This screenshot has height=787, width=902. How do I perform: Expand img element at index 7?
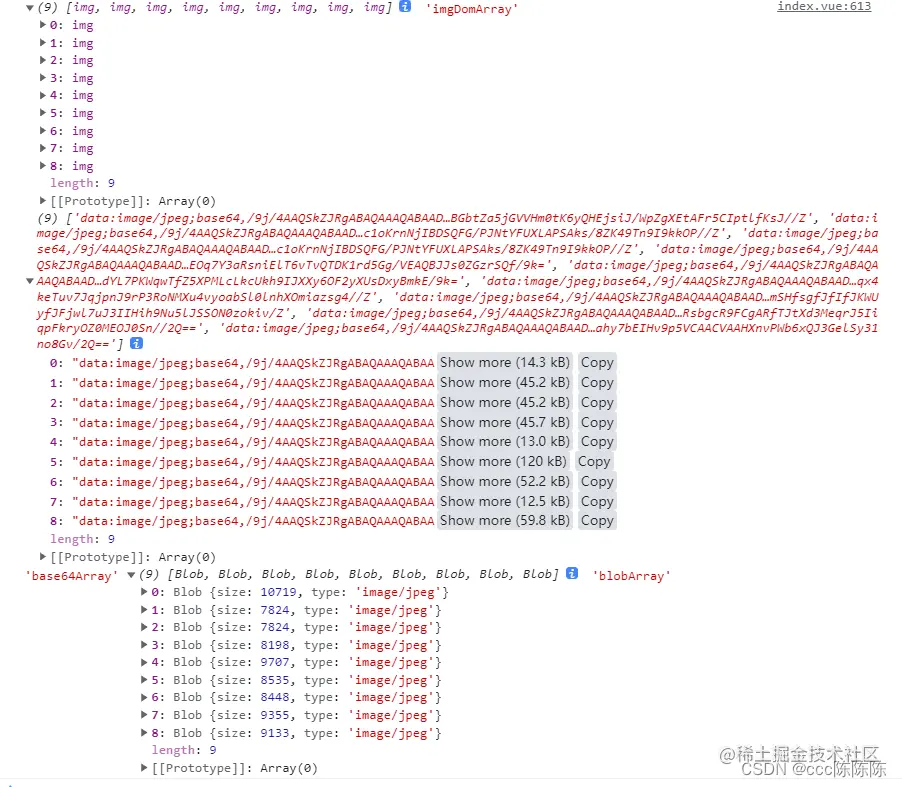(x=43, y=148)
